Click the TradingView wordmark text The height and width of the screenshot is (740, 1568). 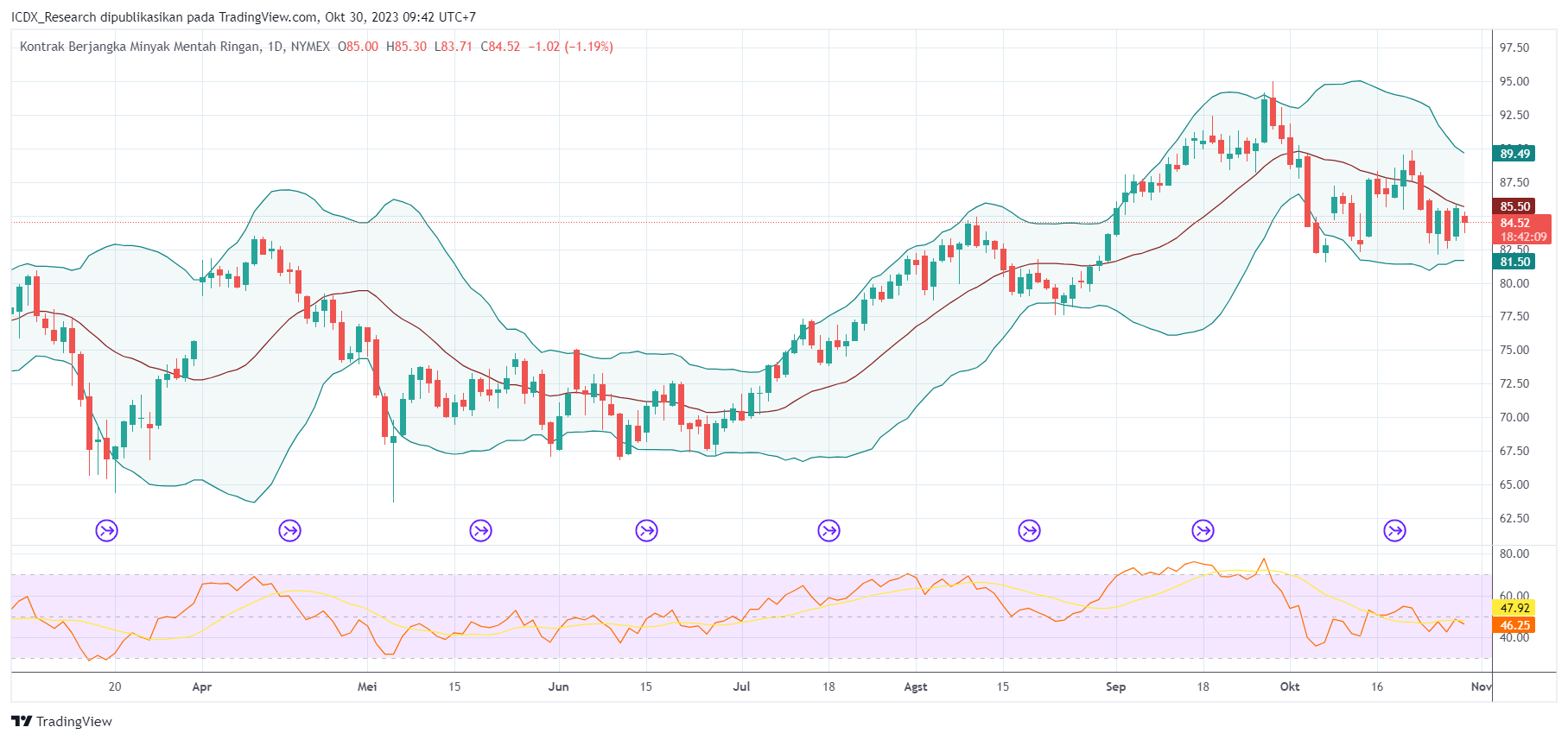point(74,721)
